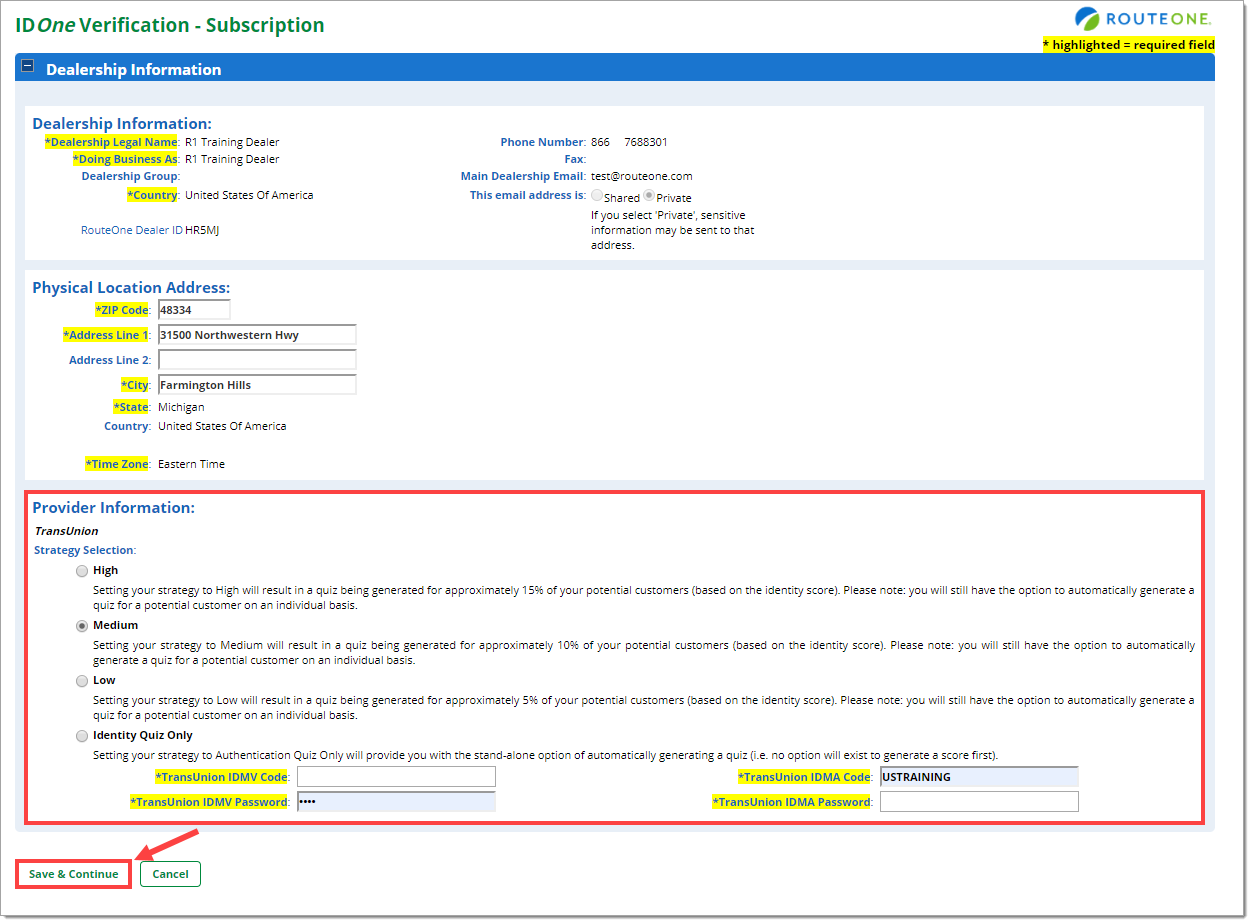Set email address to Shared

pos(598,196)
